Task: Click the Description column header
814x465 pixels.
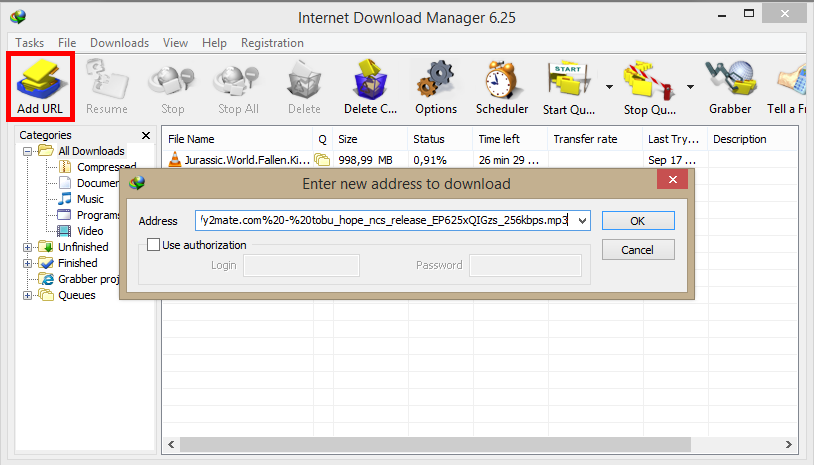Action: click(x=752, y=139)
